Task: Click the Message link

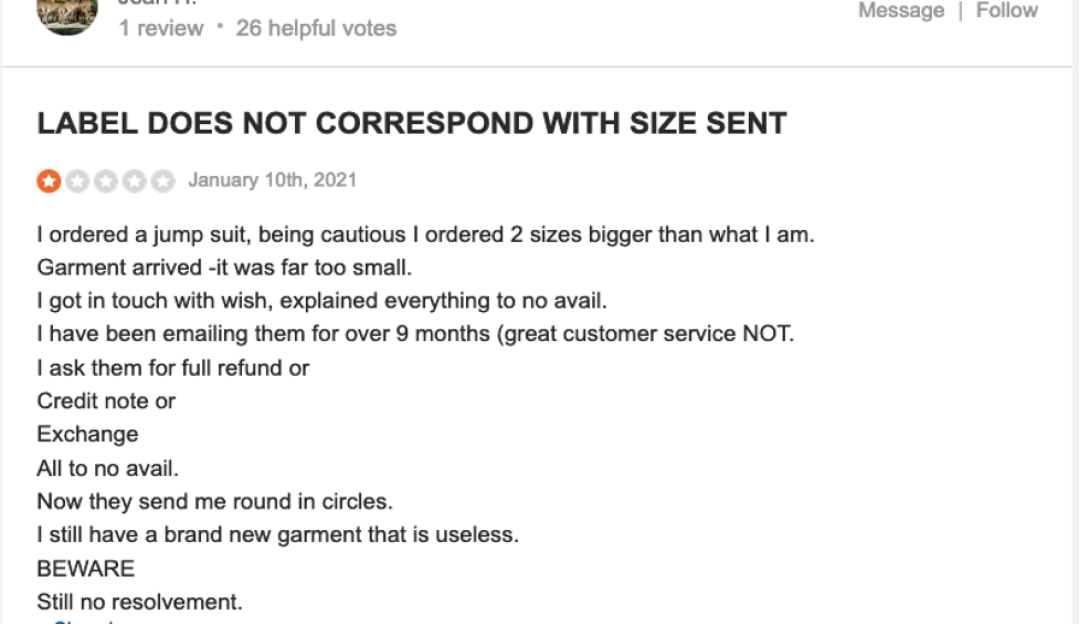Action: [x=901, y=11]
